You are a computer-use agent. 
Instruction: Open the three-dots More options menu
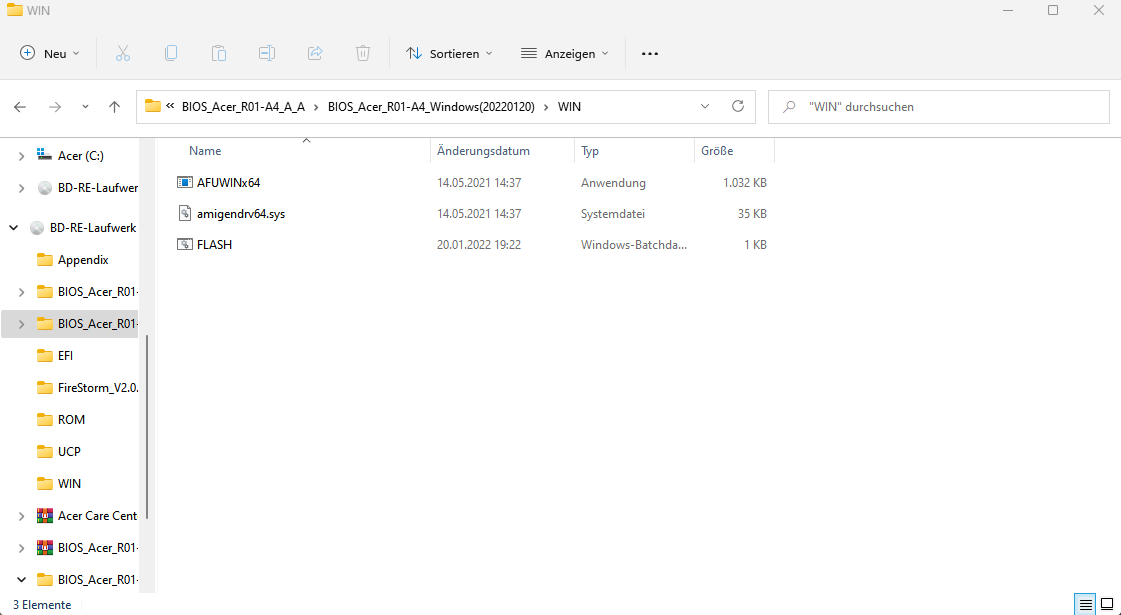pos(649,54)
